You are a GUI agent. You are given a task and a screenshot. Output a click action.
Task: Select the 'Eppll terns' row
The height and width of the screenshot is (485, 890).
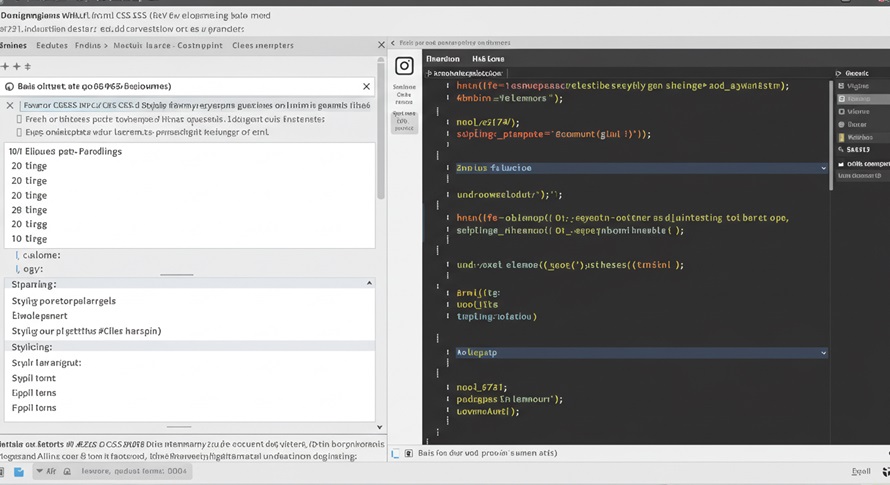(190, 393)
